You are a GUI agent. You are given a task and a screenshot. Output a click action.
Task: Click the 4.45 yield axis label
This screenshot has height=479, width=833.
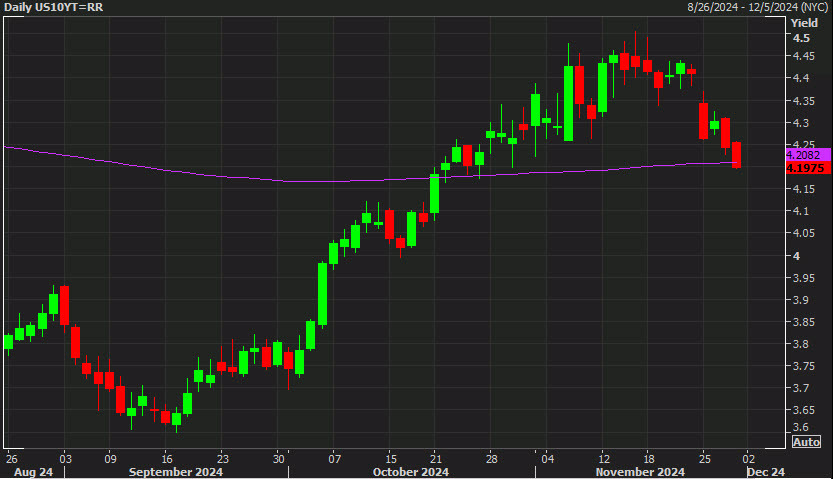[804, 56]
